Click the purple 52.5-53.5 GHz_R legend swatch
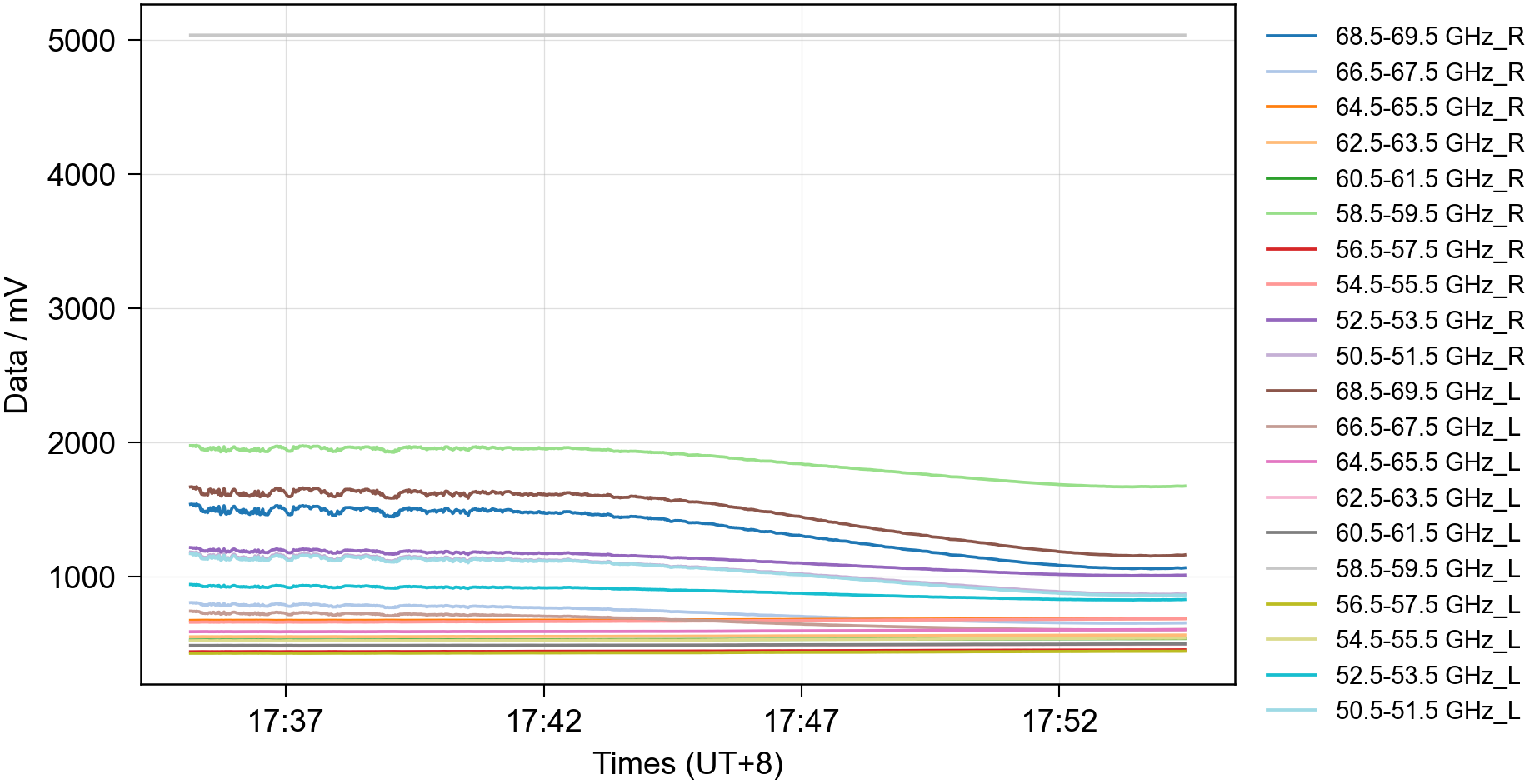 [1291, 321]
